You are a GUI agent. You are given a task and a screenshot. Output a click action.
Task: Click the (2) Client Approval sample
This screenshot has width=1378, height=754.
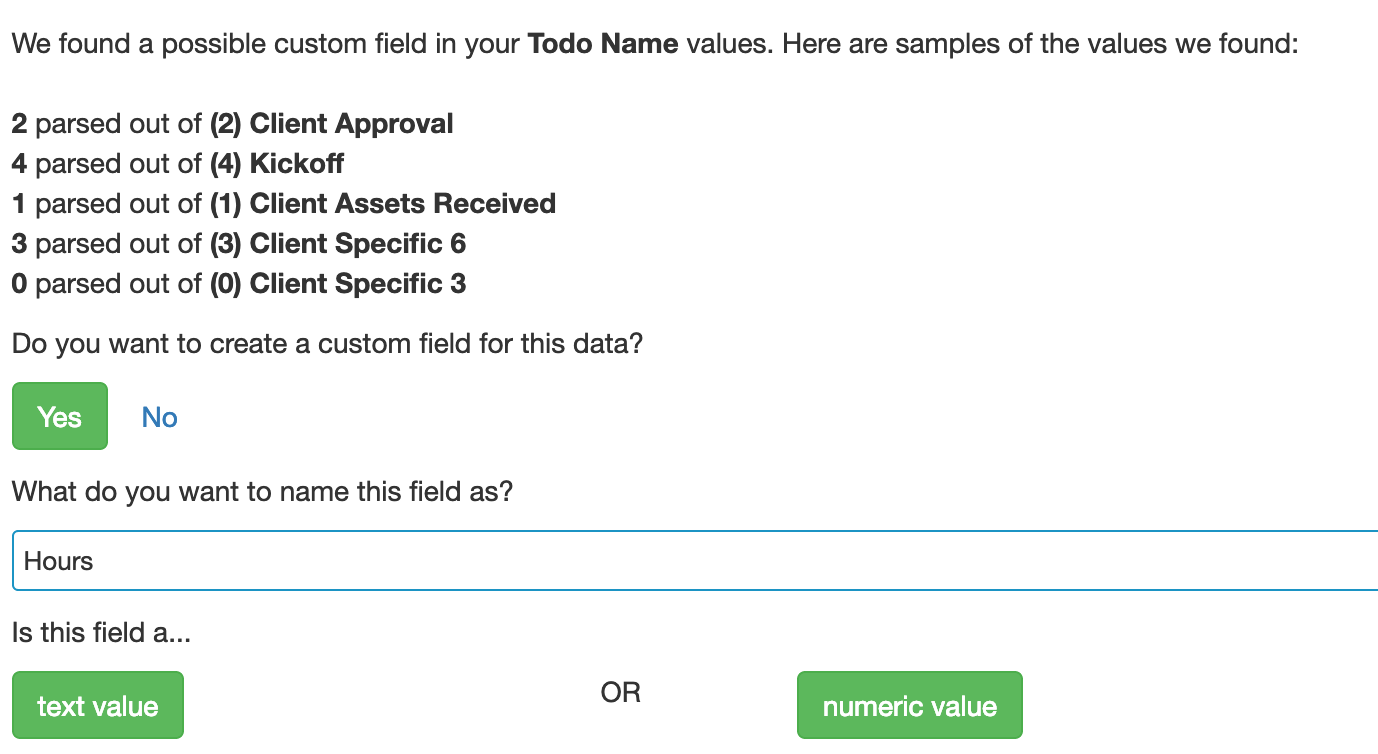pos(331,124)
